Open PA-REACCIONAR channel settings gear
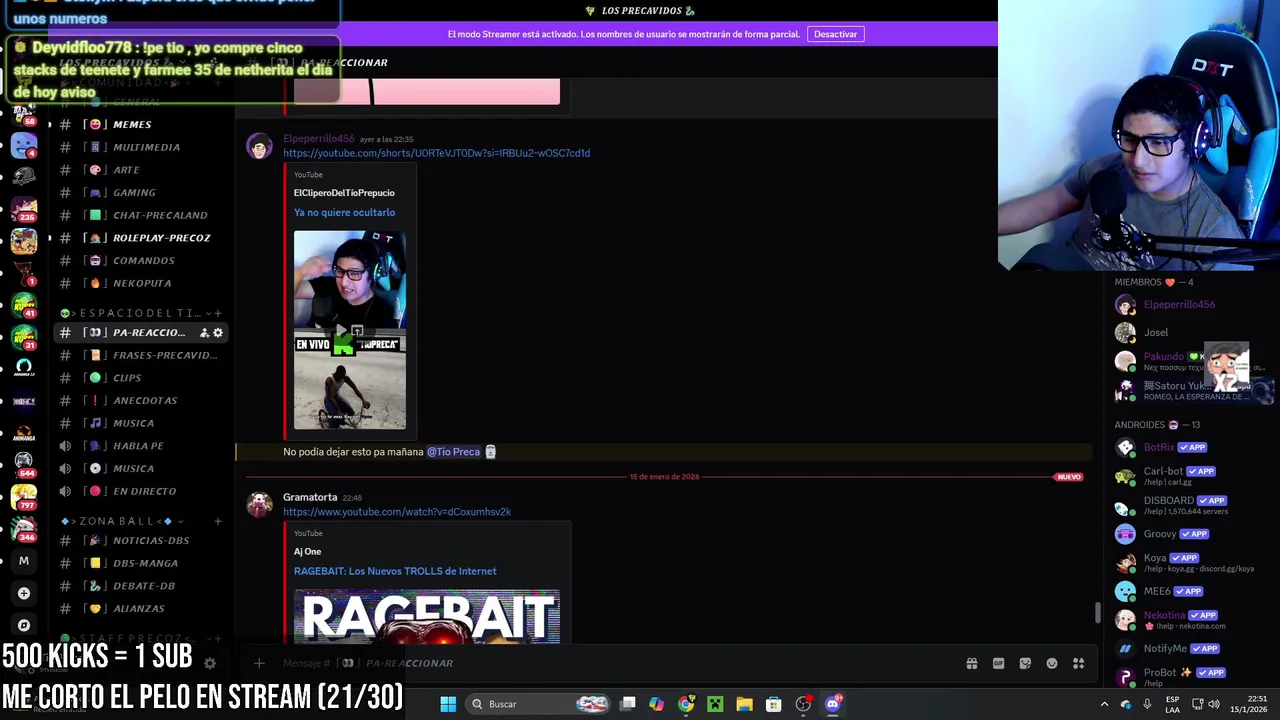Viewport: 1280px width, 720px height. (218, 333)
